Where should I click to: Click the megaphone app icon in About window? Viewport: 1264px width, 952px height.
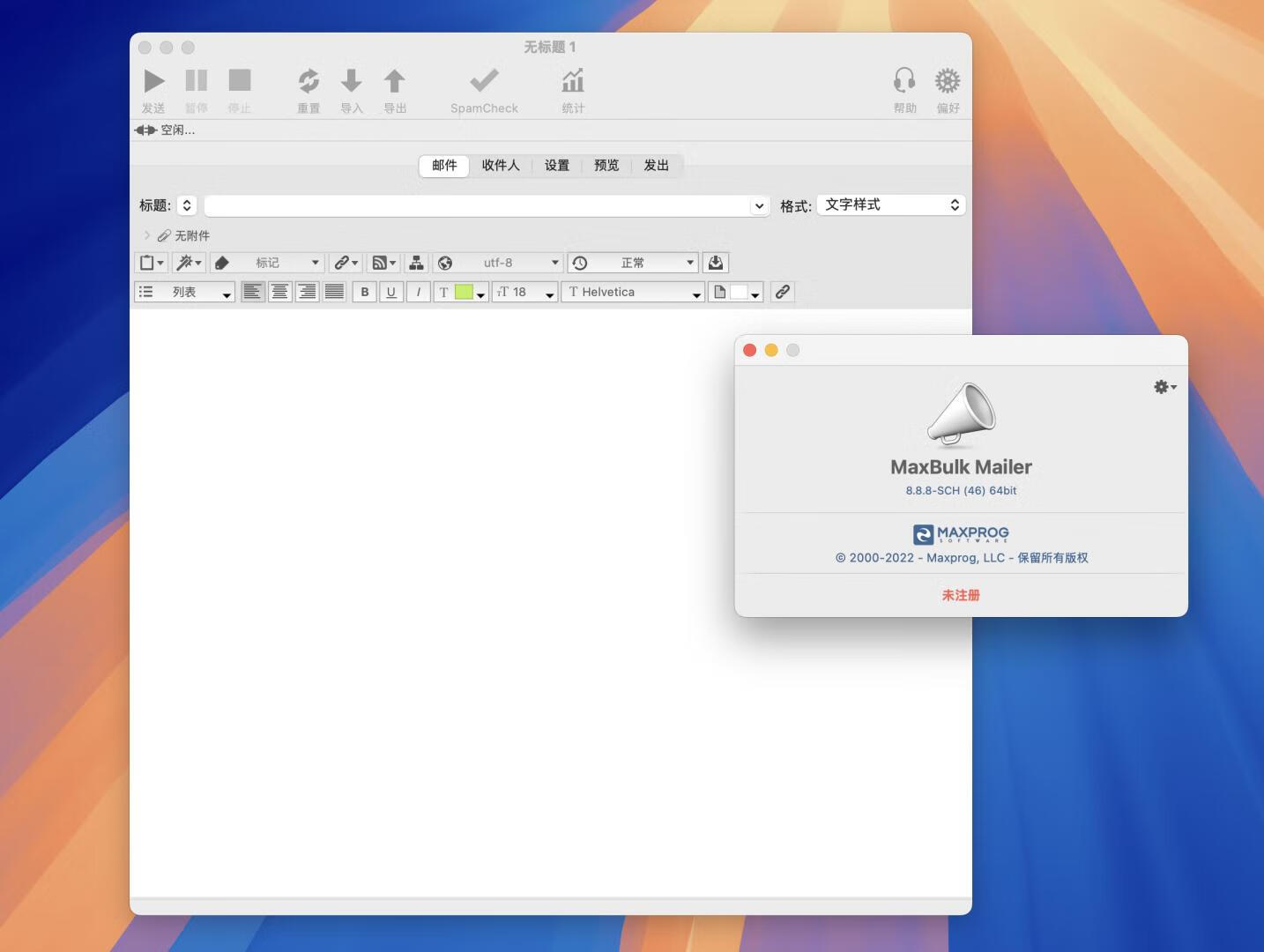(961, 415)
